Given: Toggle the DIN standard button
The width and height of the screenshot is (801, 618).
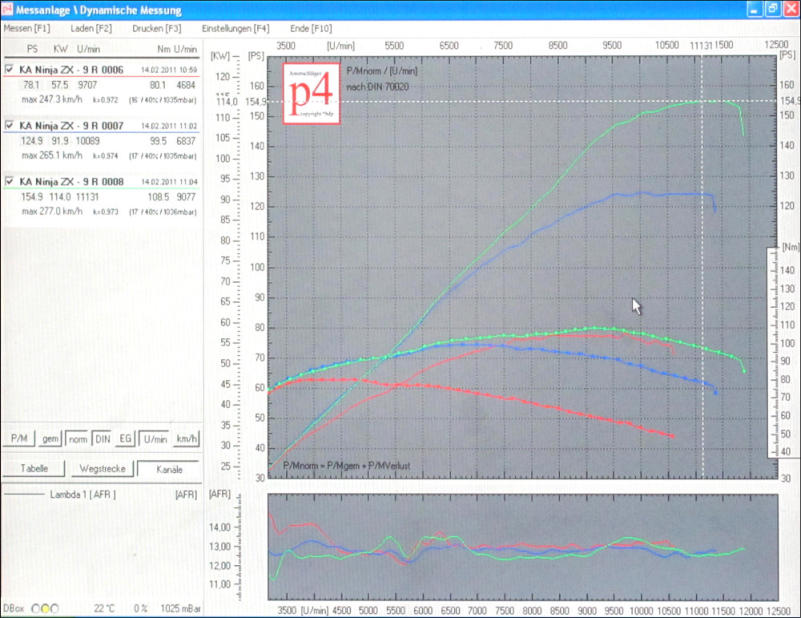Looking at the screenshot, I should tap(102, 438).
